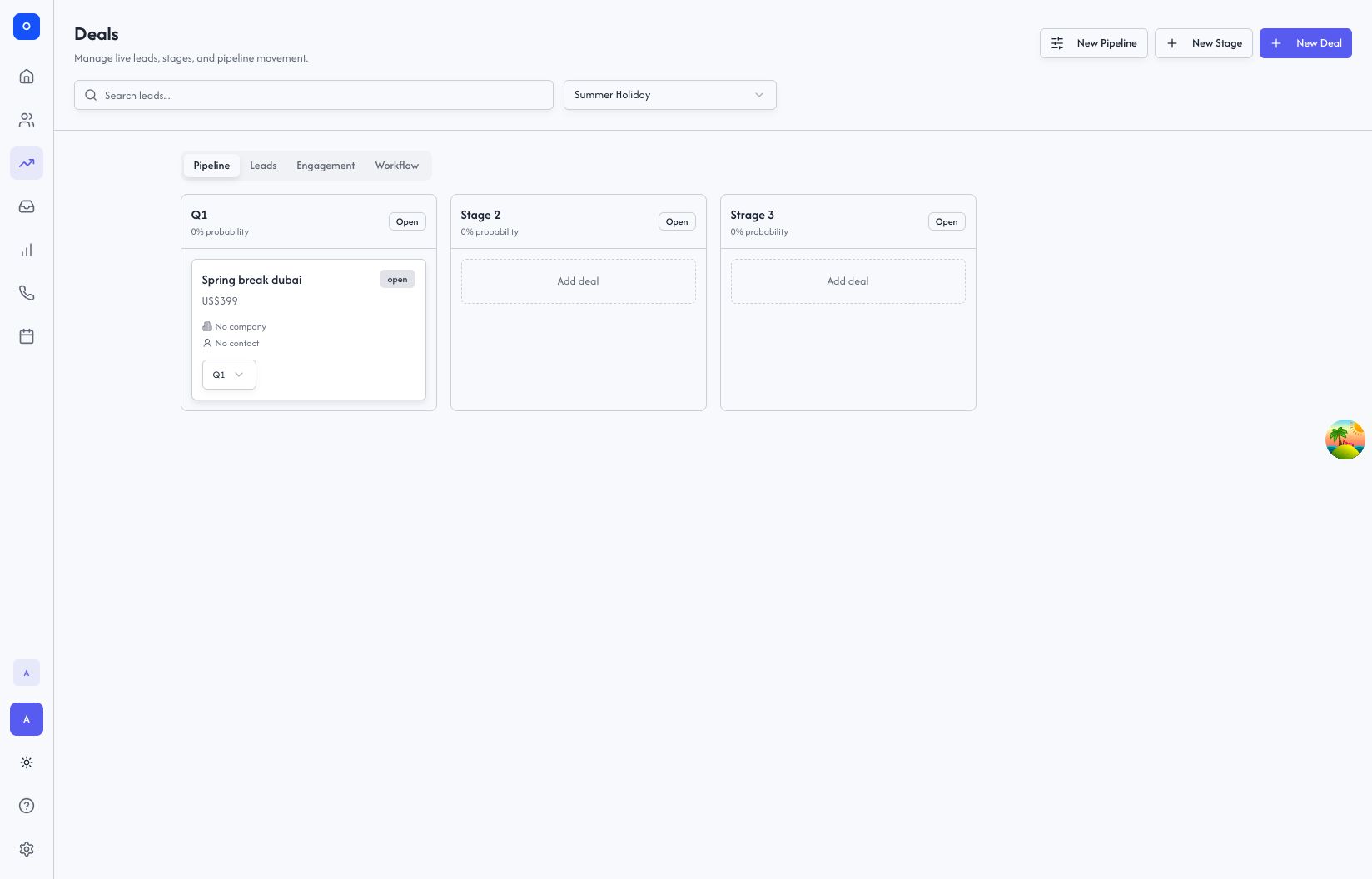The width and height of the screenshot is (1372, 879).
Task: Open the Inbox tray icon
Action: (x=27, y=206)
